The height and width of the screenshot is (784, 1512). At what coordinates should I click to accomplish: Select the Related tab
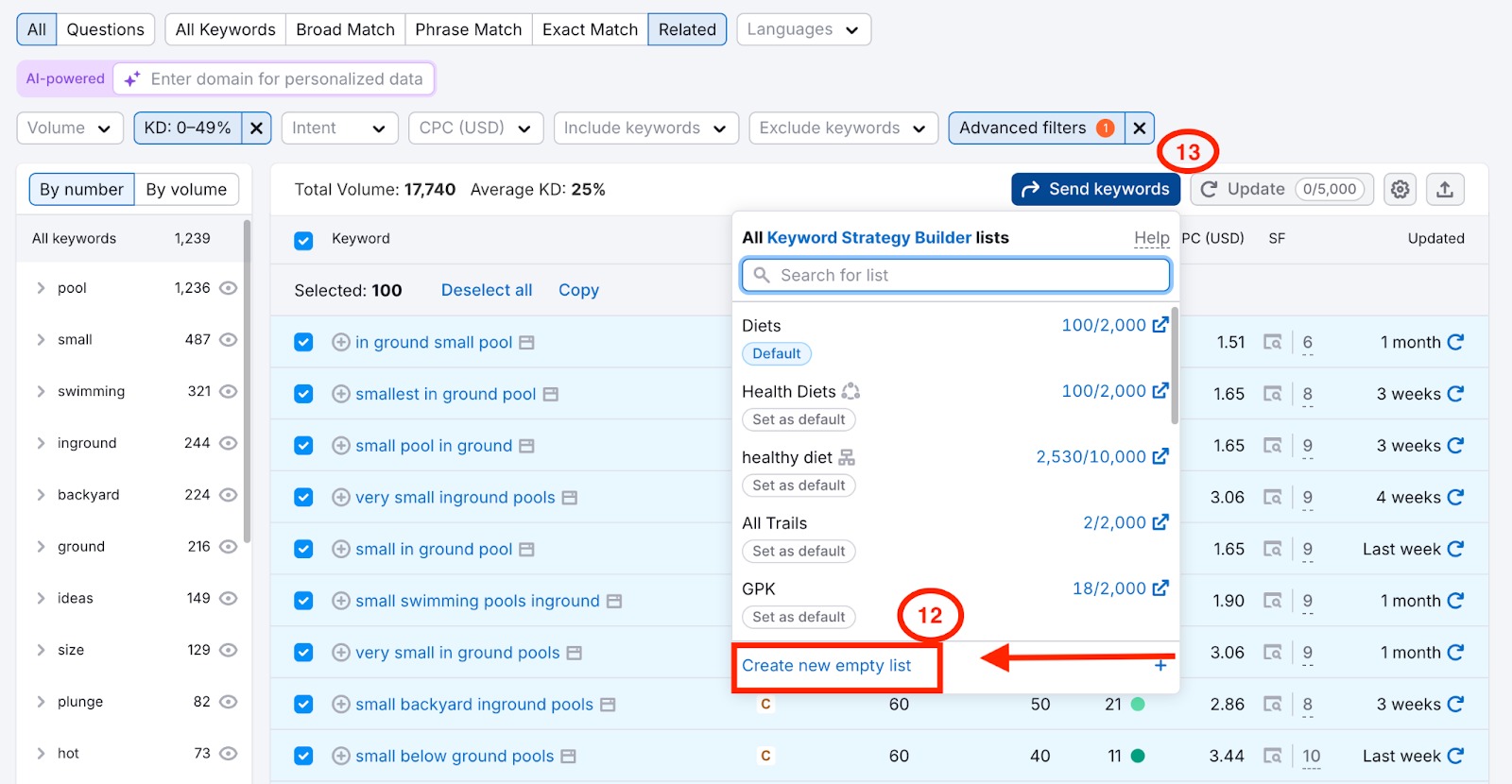click(x=687, y=29)
